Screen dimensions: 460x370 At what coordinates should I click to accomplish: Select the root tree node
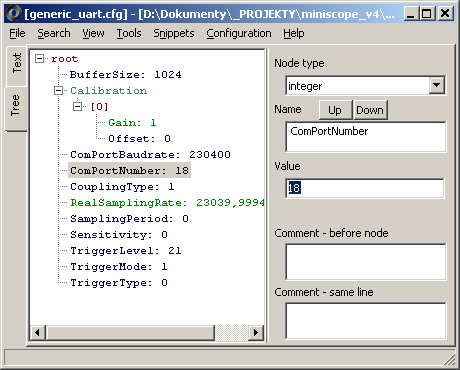point(64,59)
